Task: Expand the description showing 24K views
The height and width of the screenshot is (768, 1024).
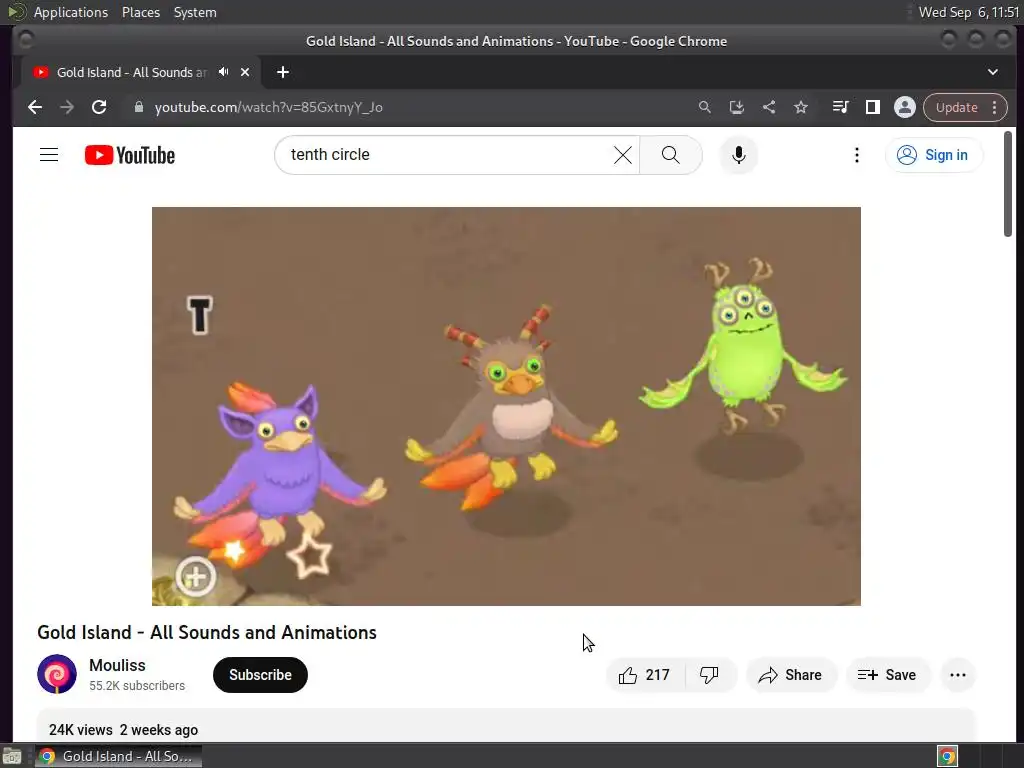Action: coord(506,725)
